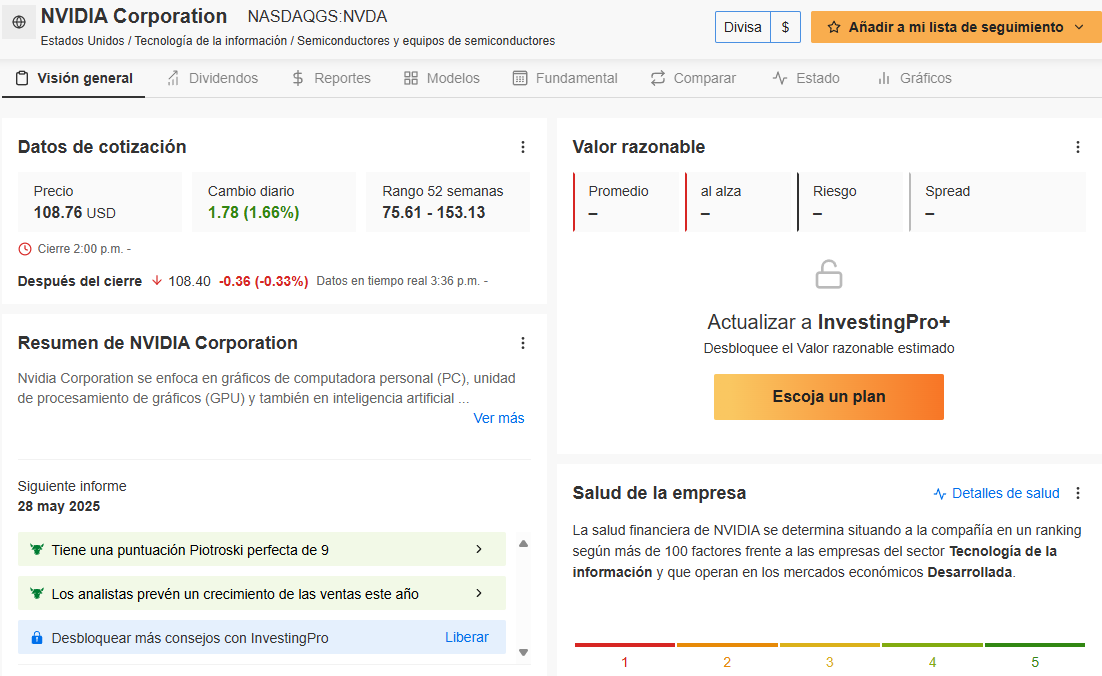Click the tips list scroll up arrow
The height and width of the screenshot is (676, 1102).
tap(523, 544)
